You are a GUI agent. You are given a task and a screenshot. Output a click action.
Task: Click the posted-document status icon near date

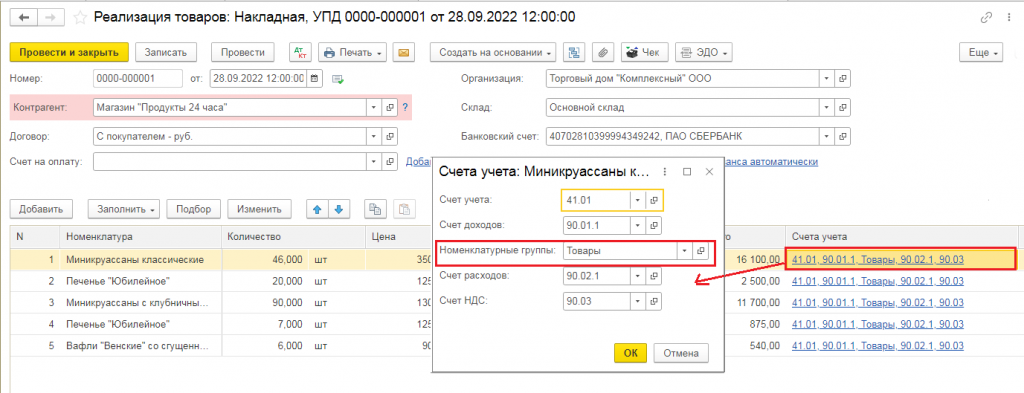coord(338,80)
